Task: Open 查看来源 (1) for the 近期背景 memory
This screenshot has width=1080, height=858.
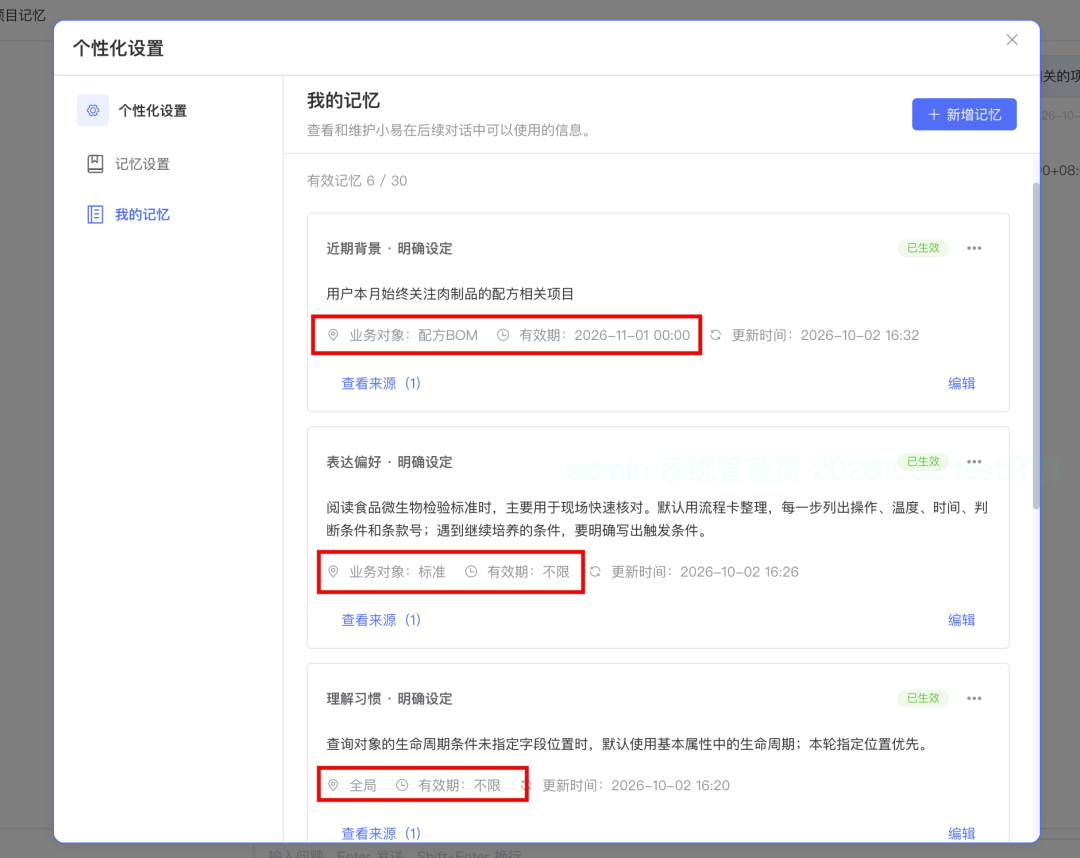Action: point(381,384)
